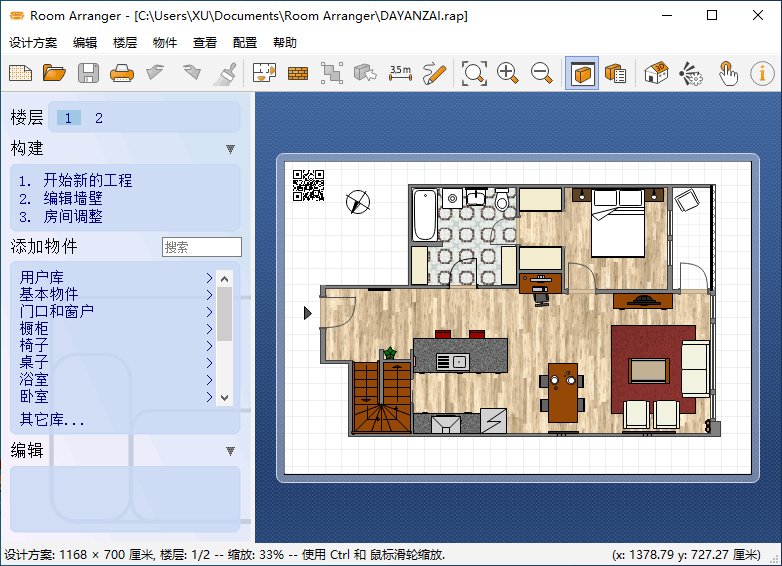
Task: Click the 搜索 object search field
Action: tap(202, 247)
